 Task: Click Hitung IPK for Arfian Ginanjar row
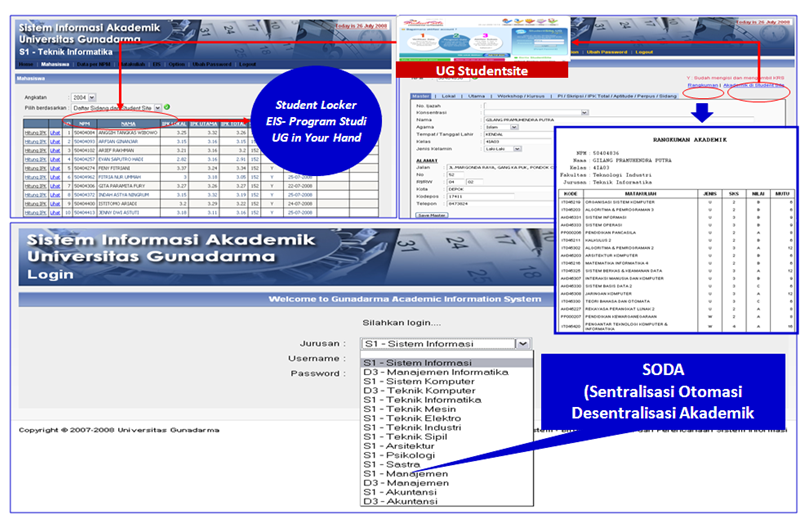[x=35, y=142]
